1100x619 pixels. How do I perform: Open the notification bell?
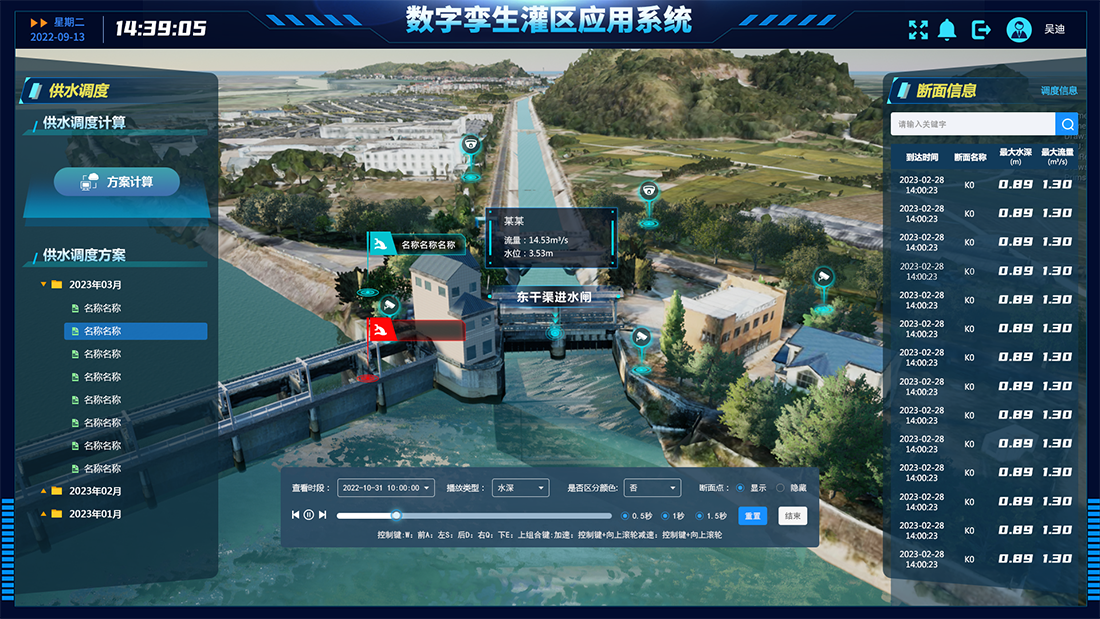click(x=947, y=30)
